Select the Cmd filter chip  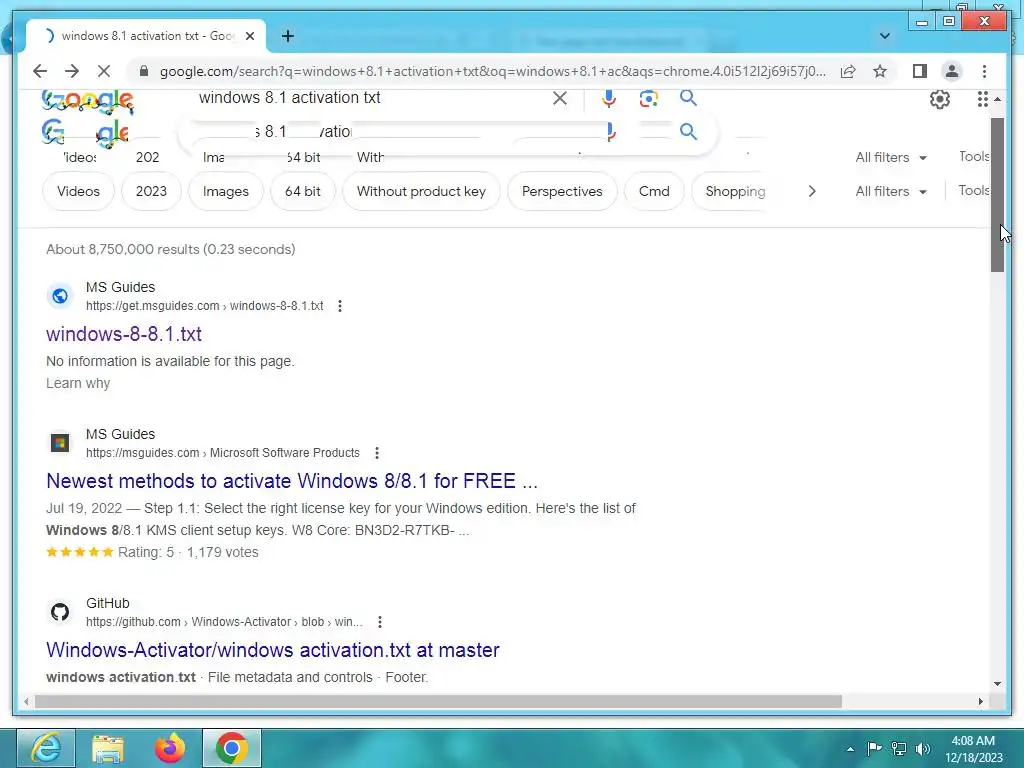(x=654, y=191)
